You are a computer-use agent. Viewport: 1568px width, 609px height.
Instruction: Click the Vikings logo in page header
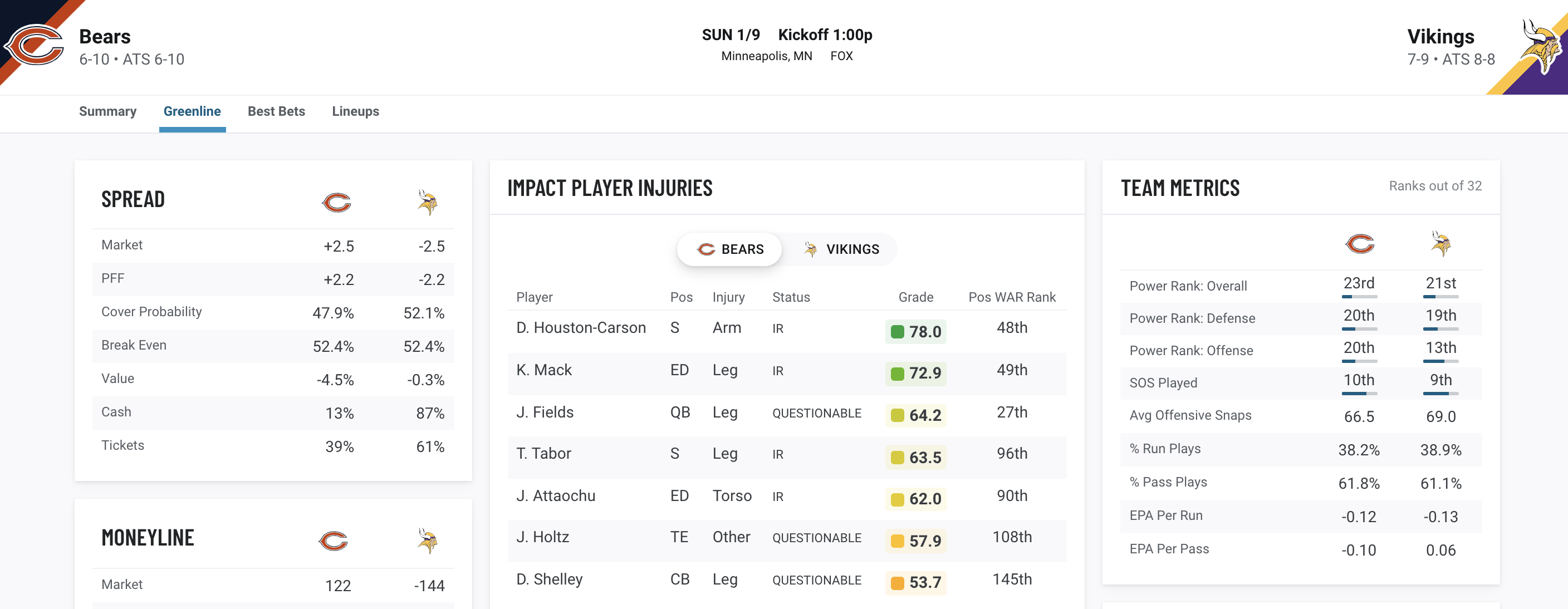(1541, 47)
